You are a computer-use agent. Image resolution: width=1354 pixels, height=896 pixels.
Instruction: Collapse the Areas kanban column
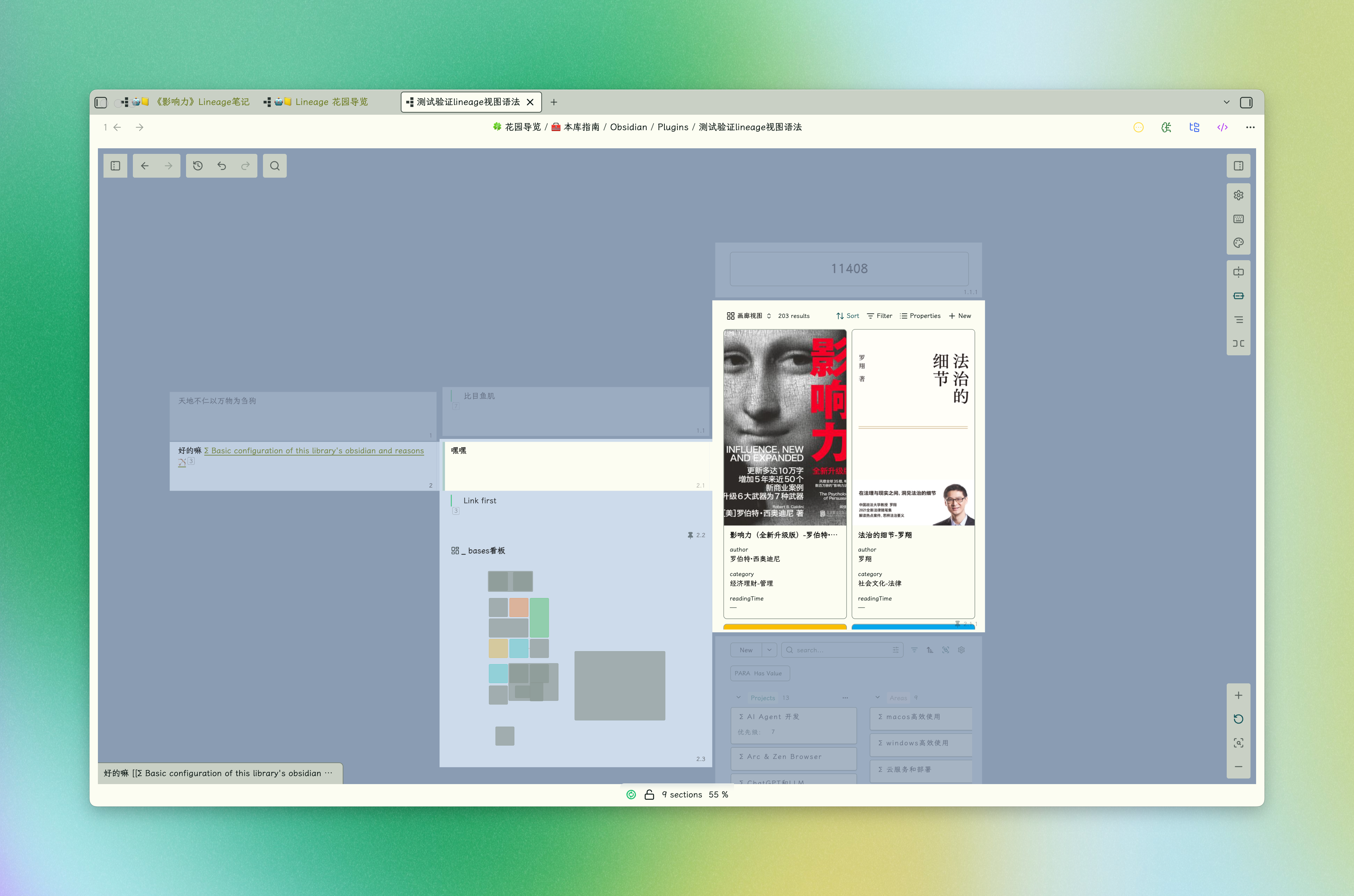click(877, 698)
